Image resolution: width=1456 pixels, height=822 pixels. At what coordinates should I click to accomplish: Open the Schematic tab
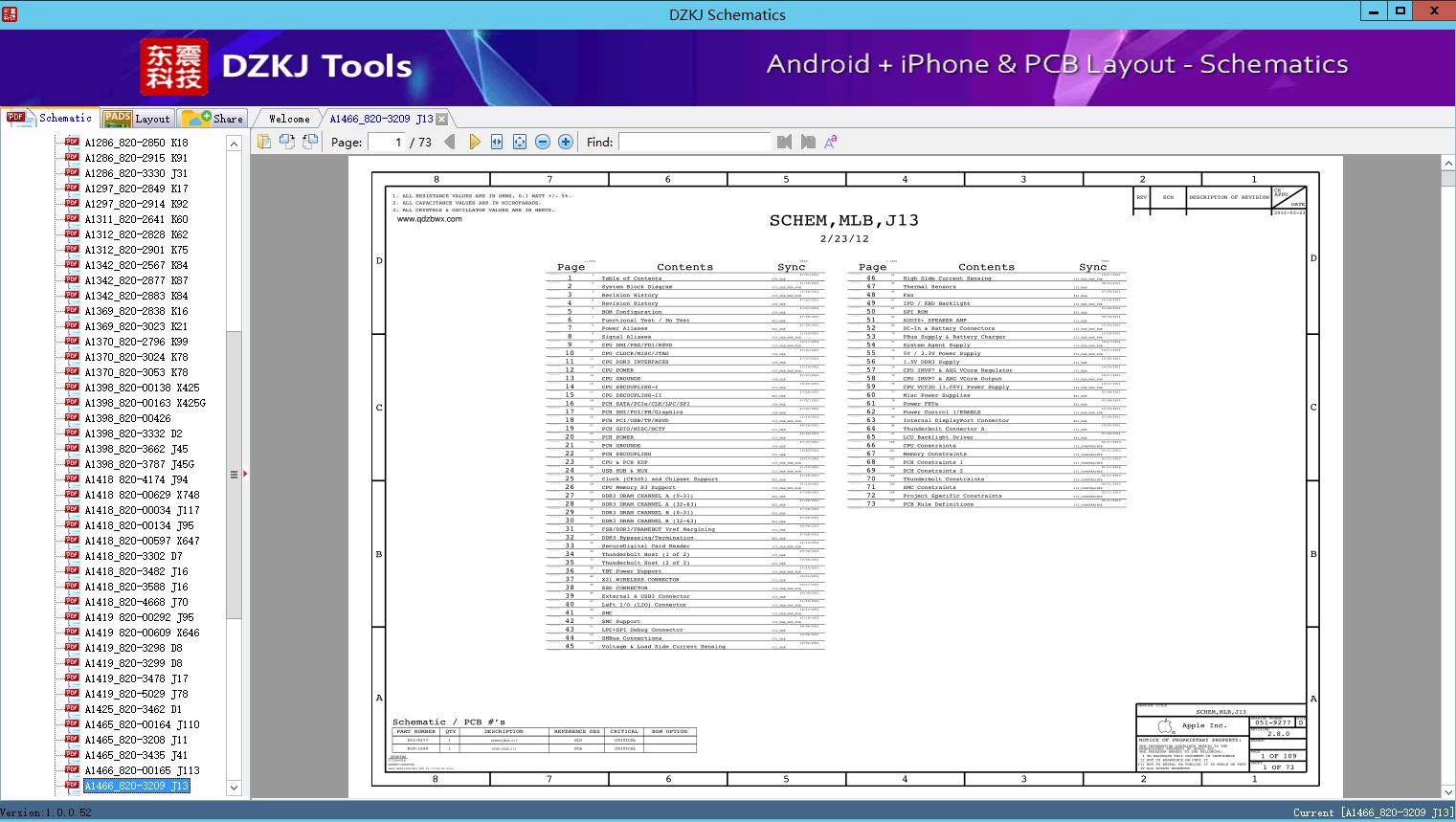[50, 118]
